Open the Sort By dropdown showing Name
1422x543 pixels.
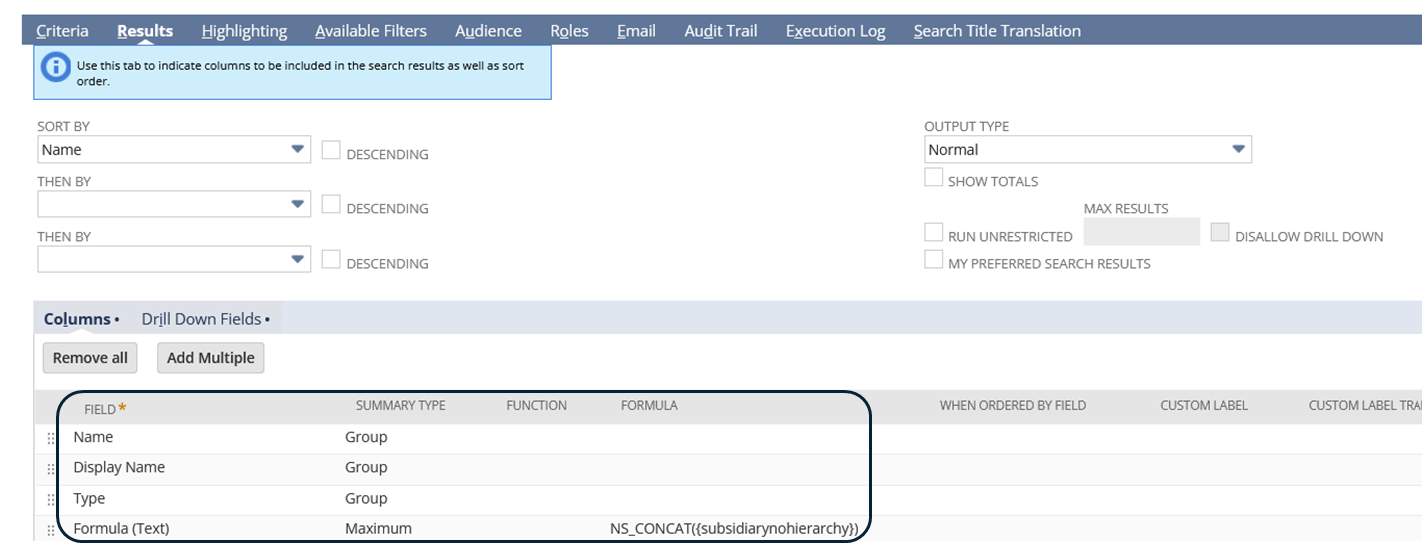coord(174,150)
